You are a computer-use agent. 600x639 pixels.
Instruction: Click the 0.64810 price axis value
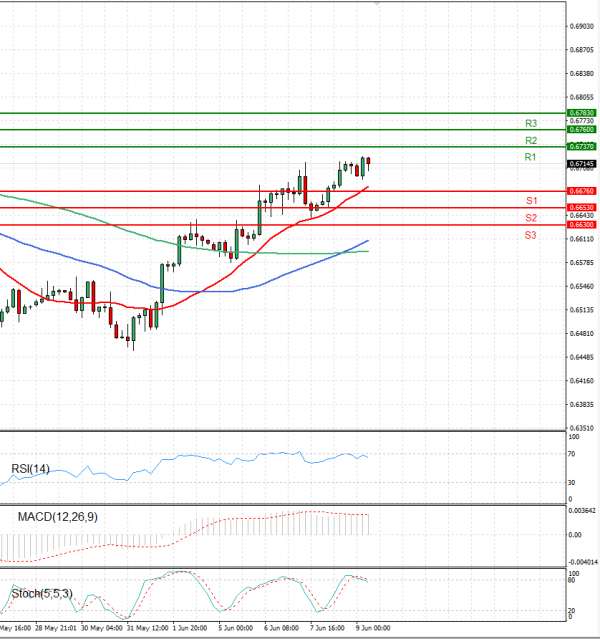coord(582,333)
